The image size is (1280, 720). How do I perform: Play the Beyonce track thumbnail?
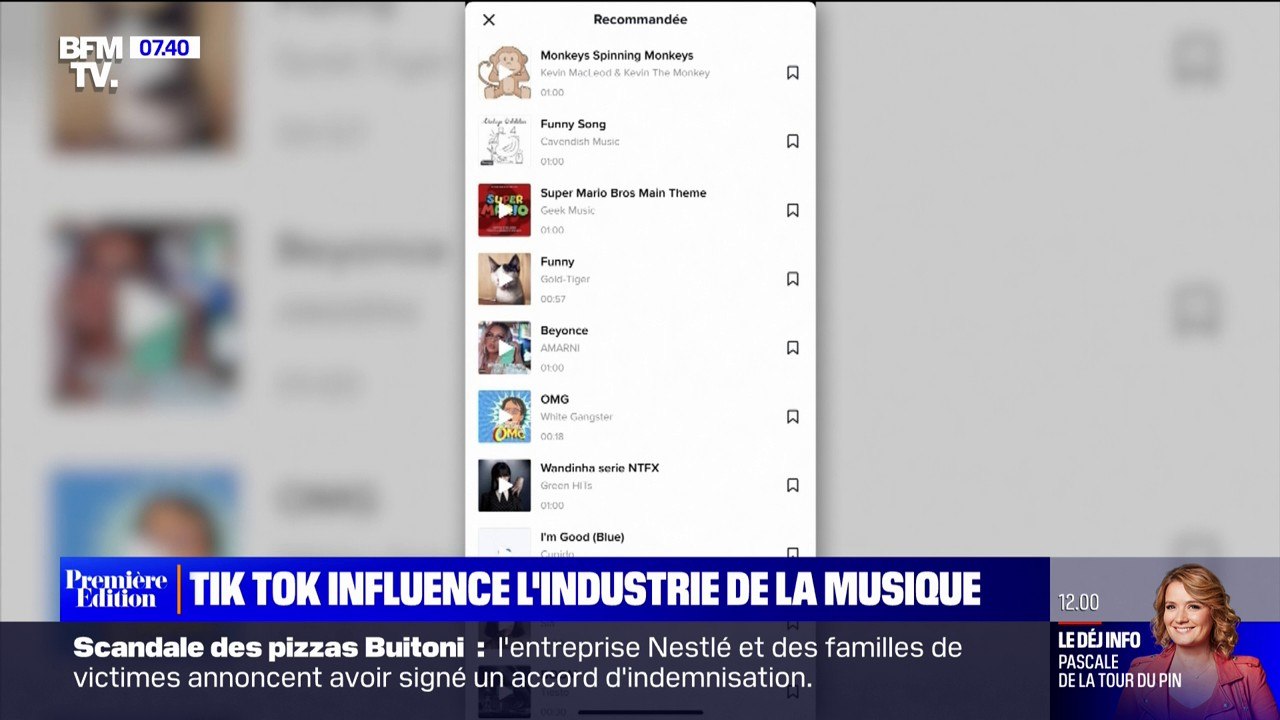504,348
